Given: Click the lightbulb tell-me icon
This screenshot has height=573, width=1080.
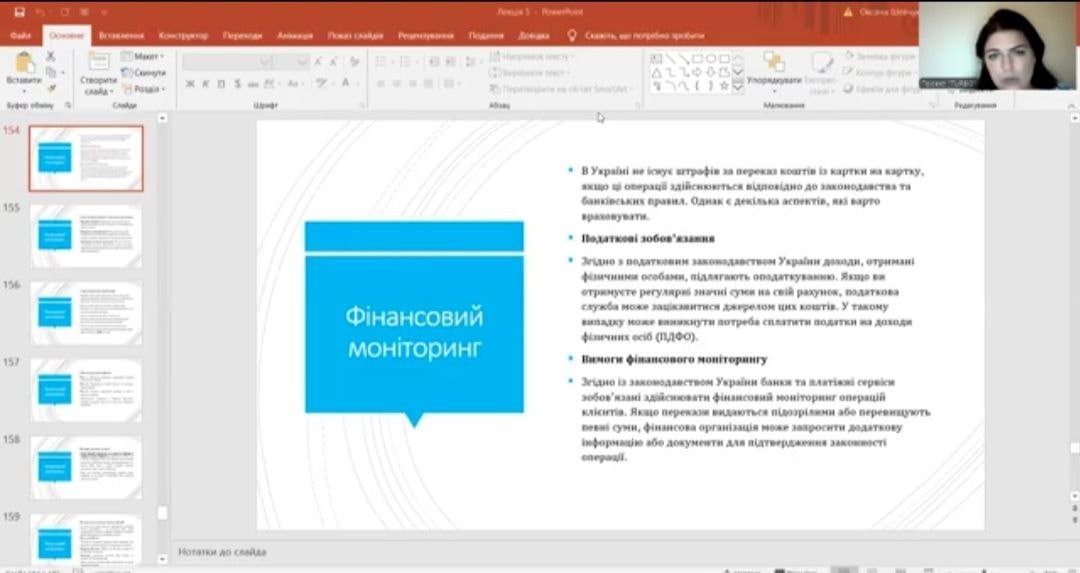Looking at the screenshot, I should (571, 35).
